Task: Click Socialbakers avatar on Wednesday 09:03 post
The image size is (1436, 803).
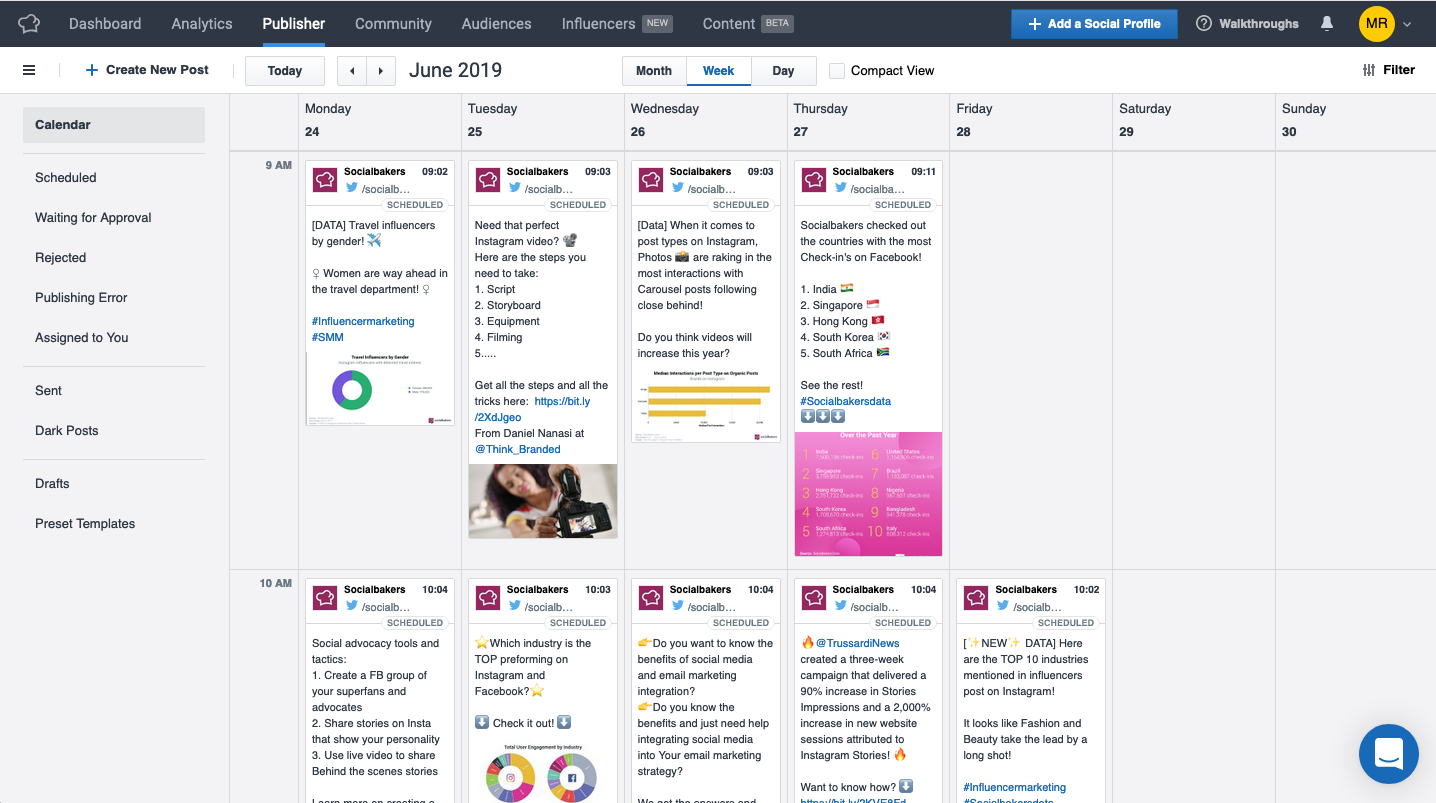Action: 651,180
